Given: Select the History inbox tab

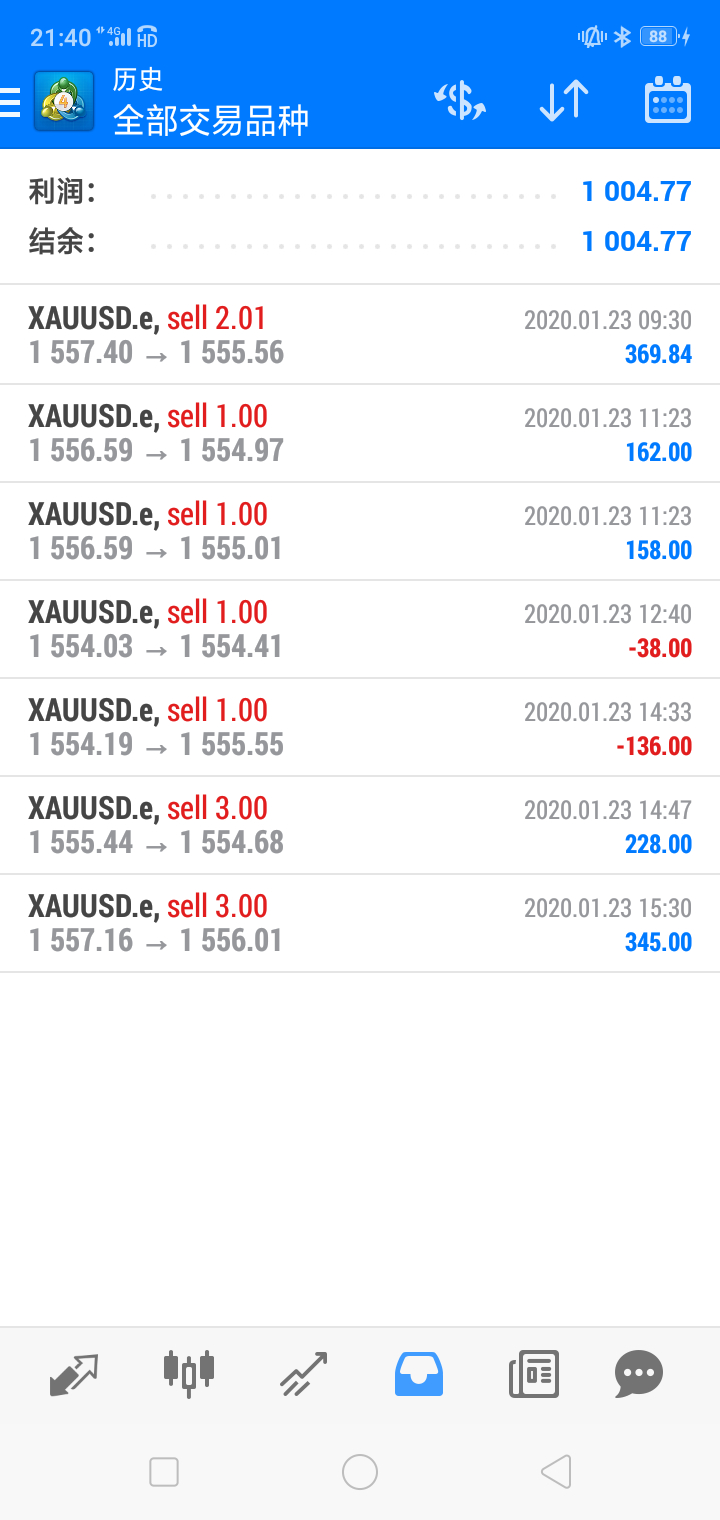Looking at the screenshot, I should point(419,1374).
